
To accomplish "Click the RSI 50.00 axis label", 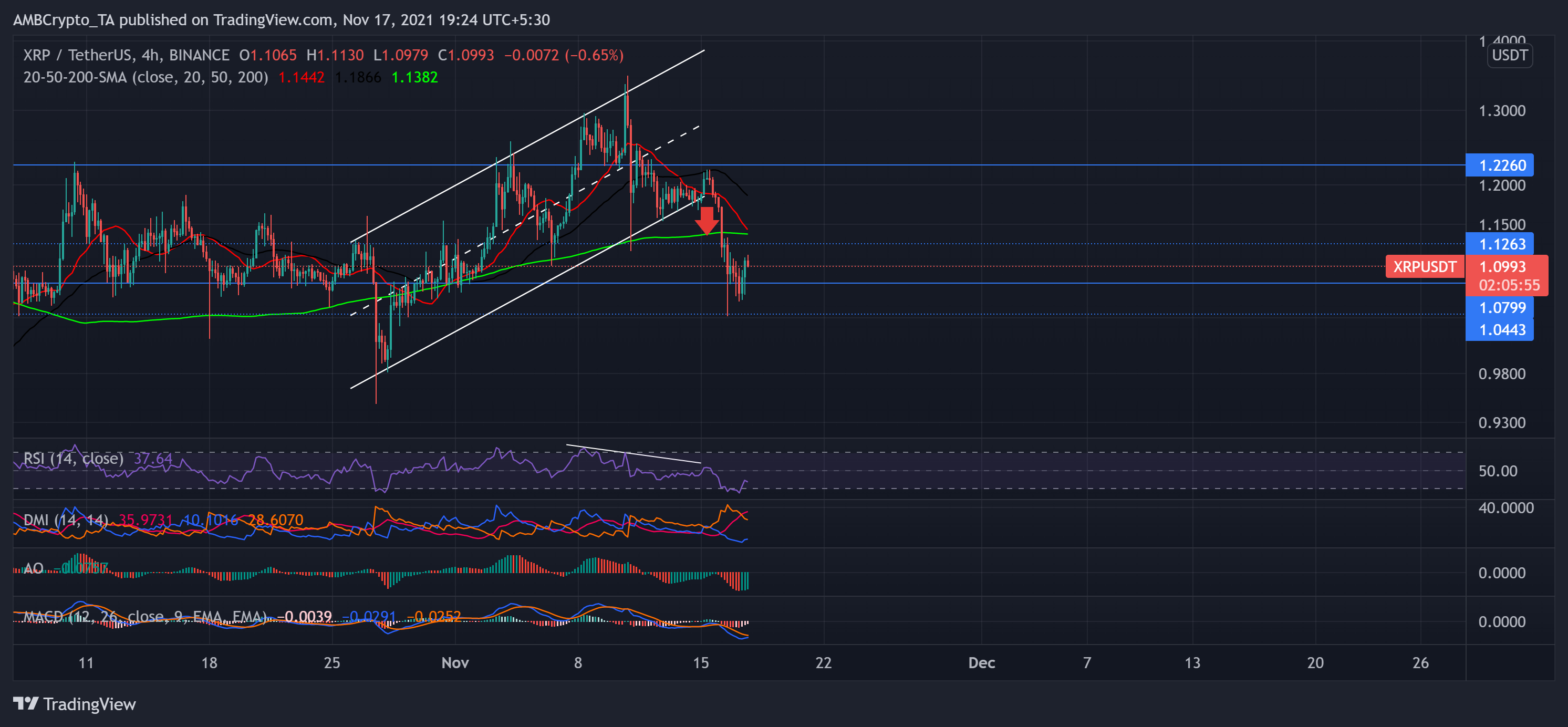I will [x=1498, y=471].
